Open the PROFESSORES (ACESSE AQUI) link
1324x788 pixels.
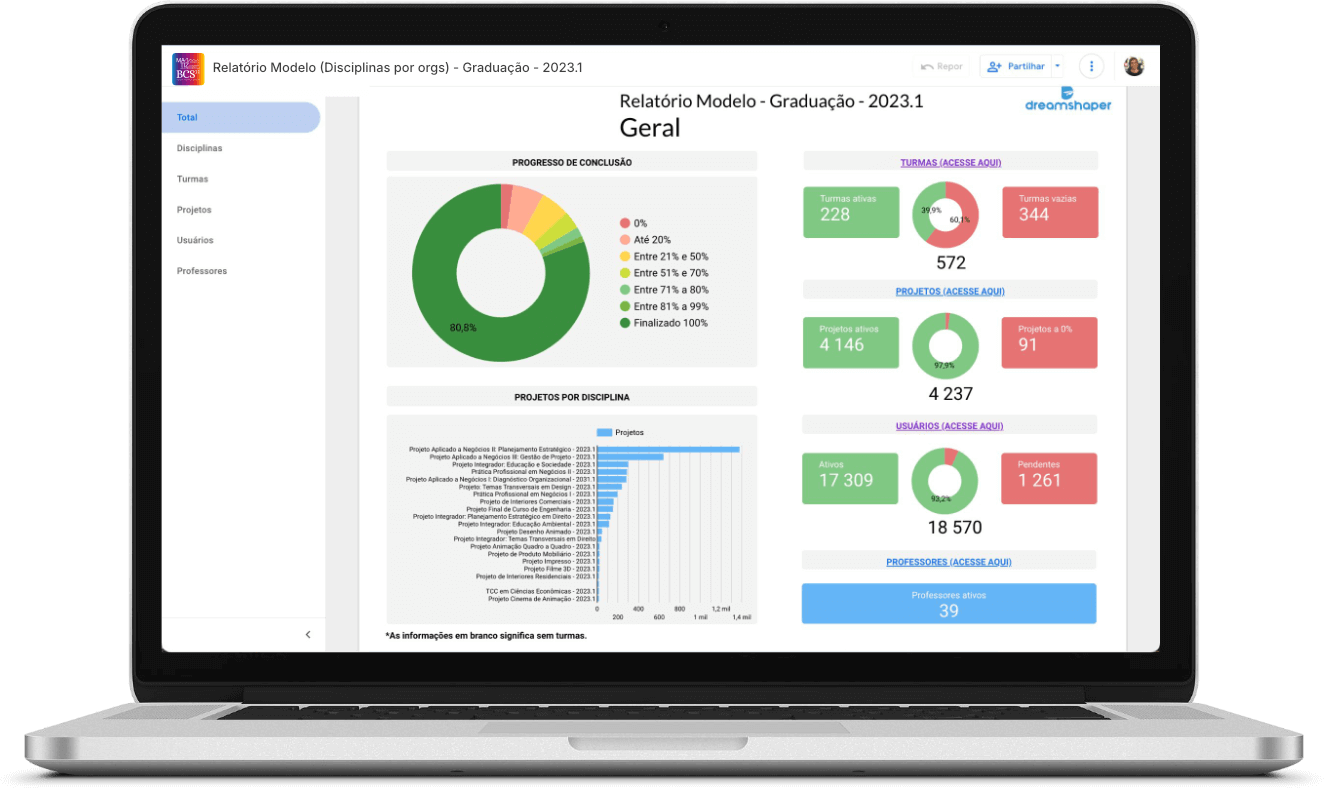tap(948, 562)
